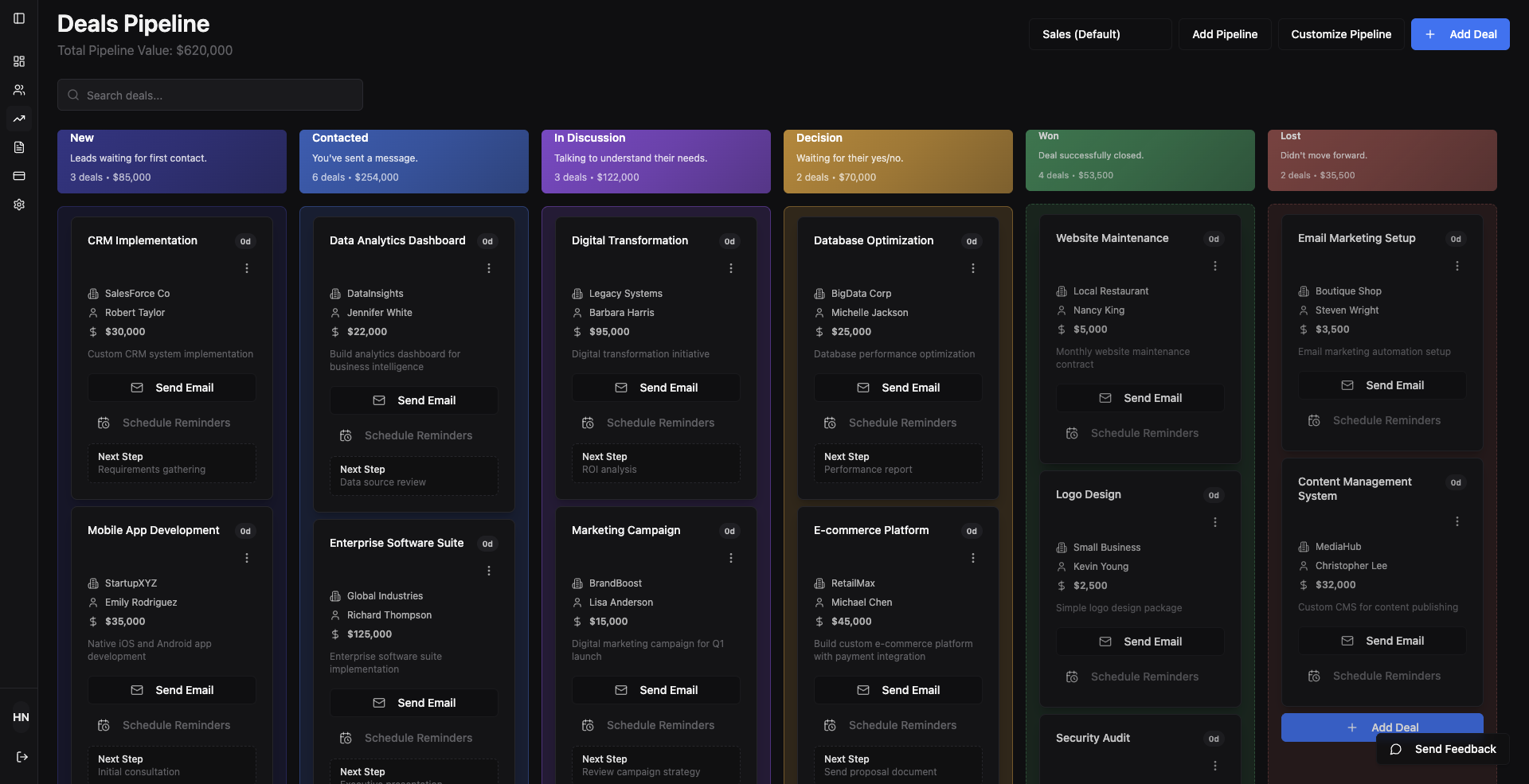This screenshot has height=784, width=1529.
Task: Open the document icon in sidebar
Action: (x=19, y=147)
